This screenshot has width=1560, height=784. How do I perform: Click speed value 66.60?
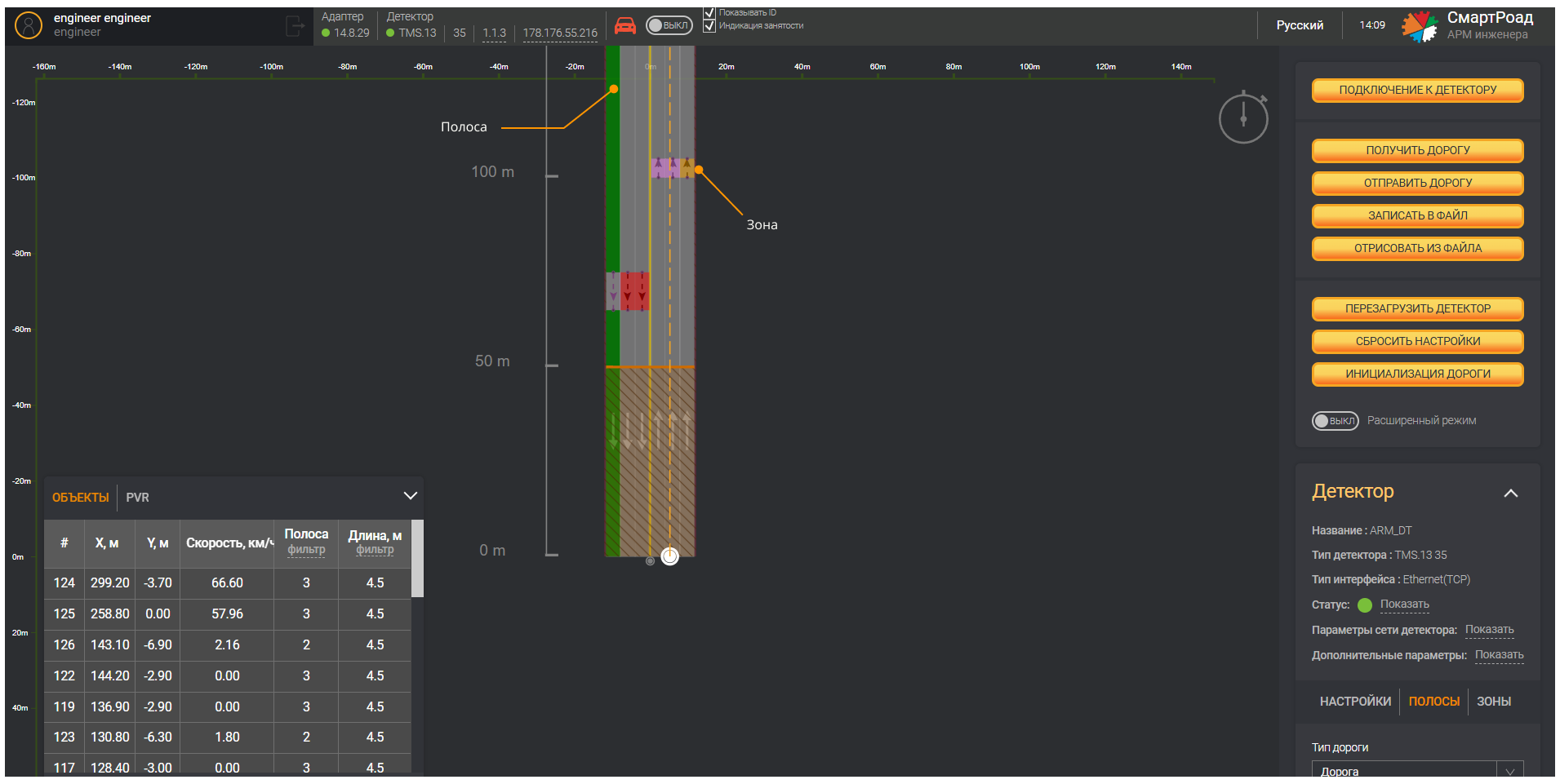(x=227, y=583)
